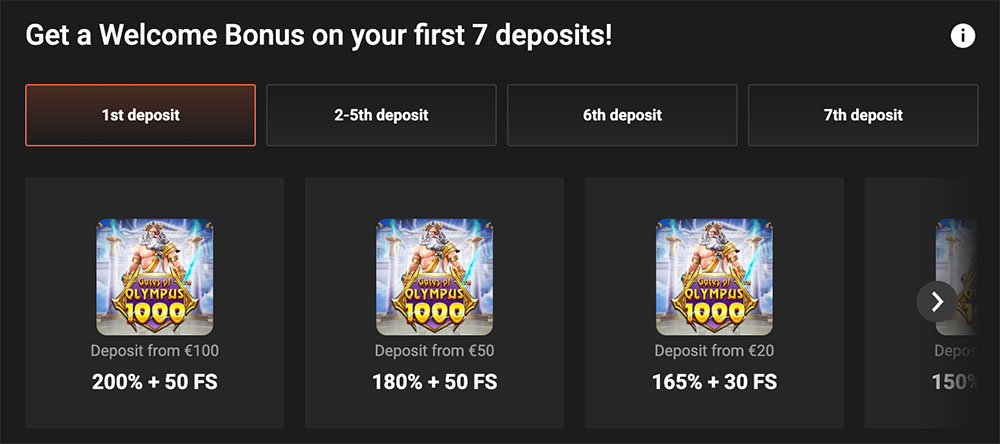Click the information icon next to heading
The height and width of the screenshot is (444, 1000).
coord(962,36)
